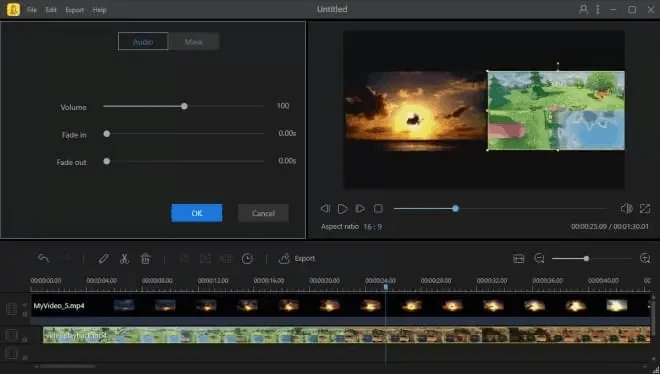Click the horizontal timeline scrollbar
This screenshot has height=374, width=660.
(67, 366)
